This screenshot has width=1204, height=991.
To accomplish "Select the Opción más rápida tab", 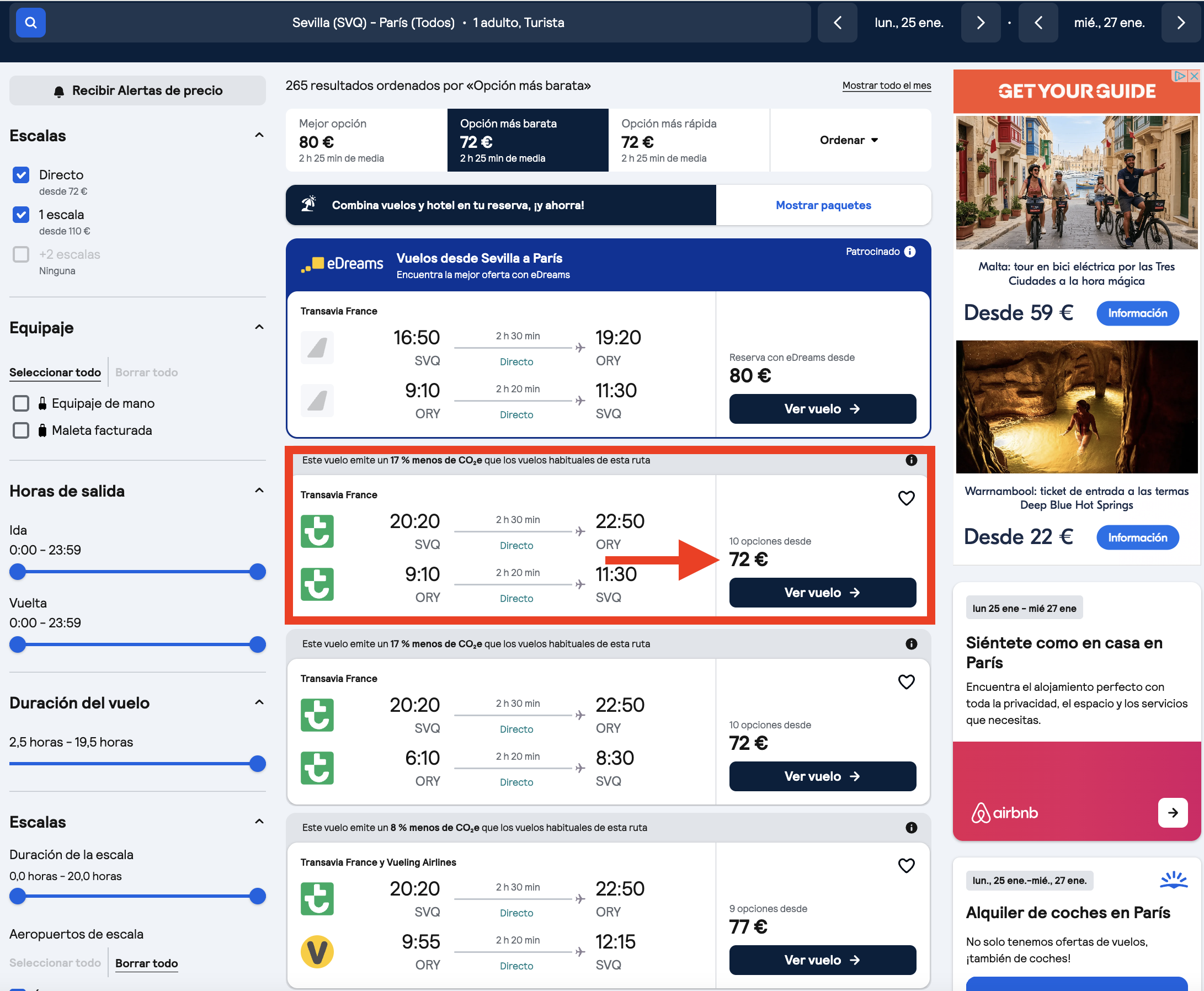I will pos(689,141).
